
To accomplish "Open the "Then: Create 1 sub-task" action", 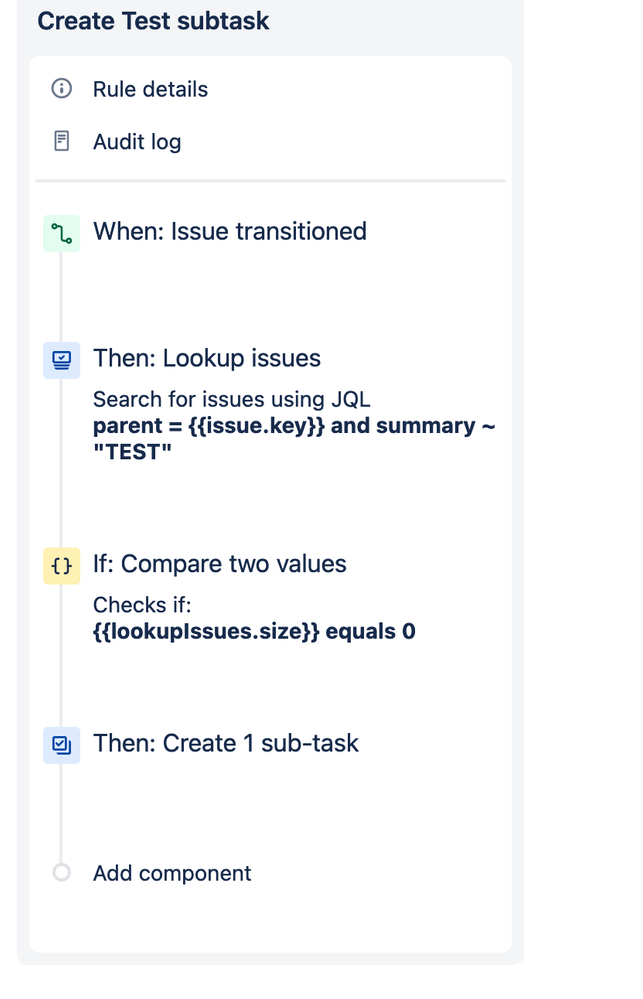I will tap(226, 744).
